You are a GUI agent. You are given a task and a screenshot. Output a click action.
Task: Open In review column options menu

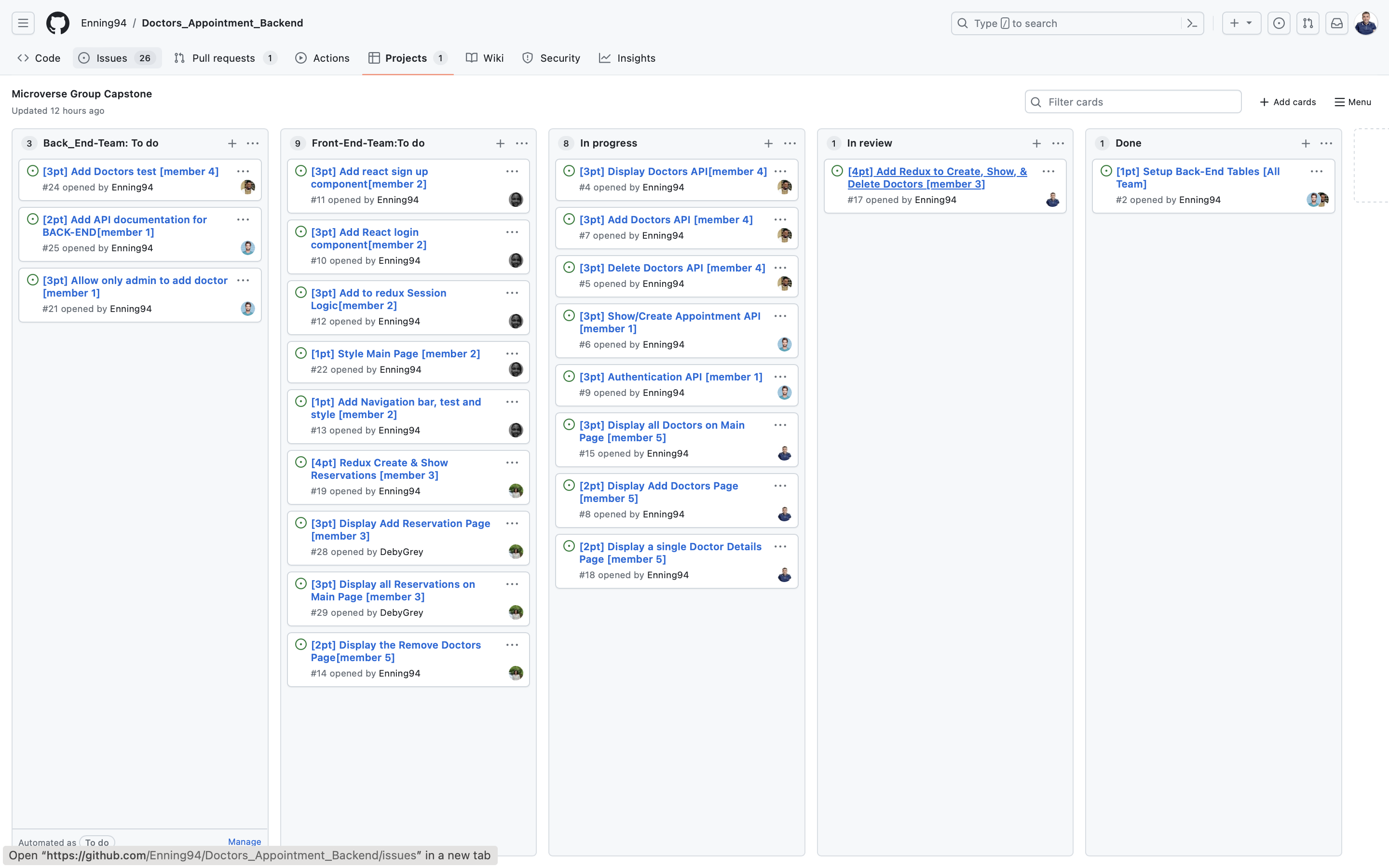[x=1058, y=144]
